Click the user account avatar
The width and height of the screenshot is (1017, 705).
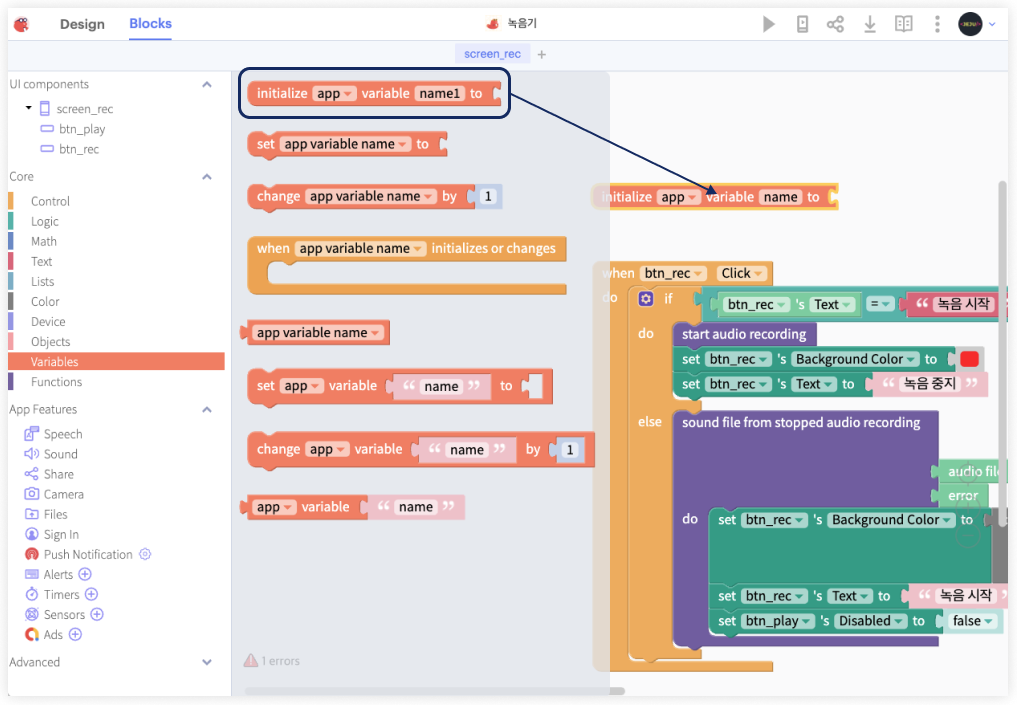coord(970,25)
